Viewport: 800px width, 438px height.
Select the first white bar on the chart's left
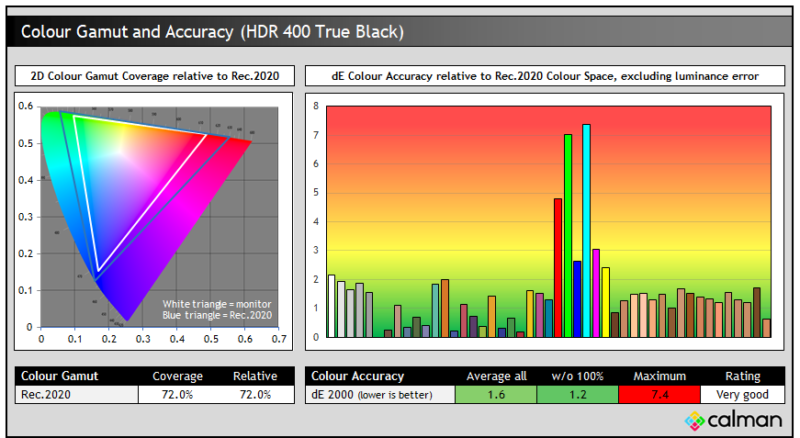coord(332,307)
